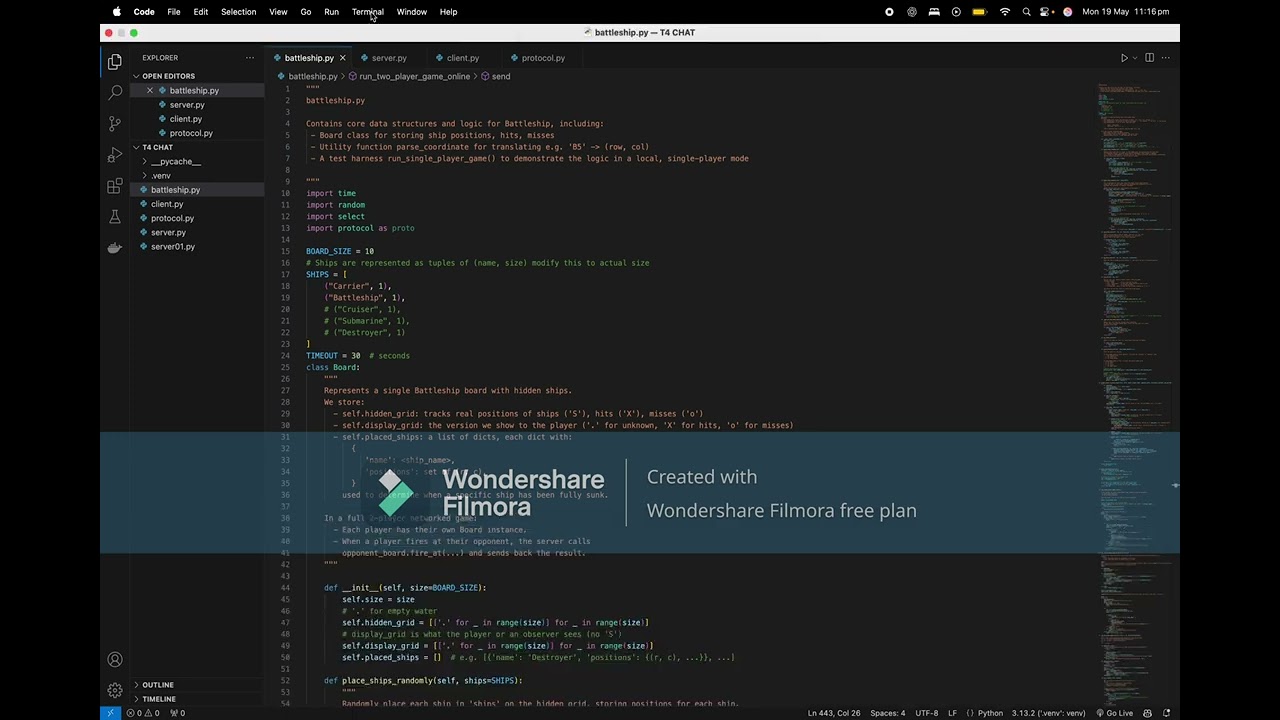
Task: Open the Selection menu
Action: tap(238, 12)
